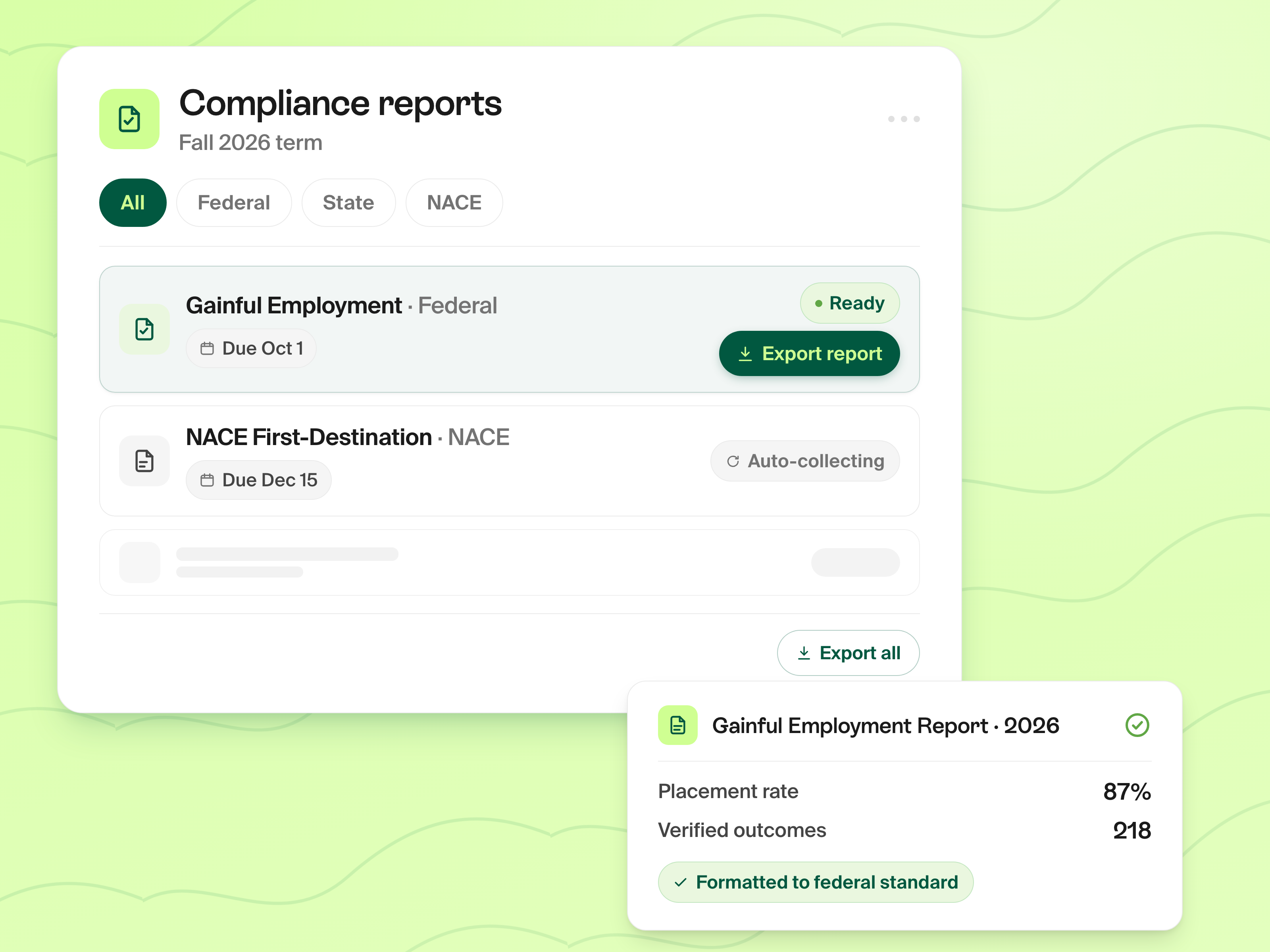Click the refresh icon in Auto-collecting badge

[733, 461]
